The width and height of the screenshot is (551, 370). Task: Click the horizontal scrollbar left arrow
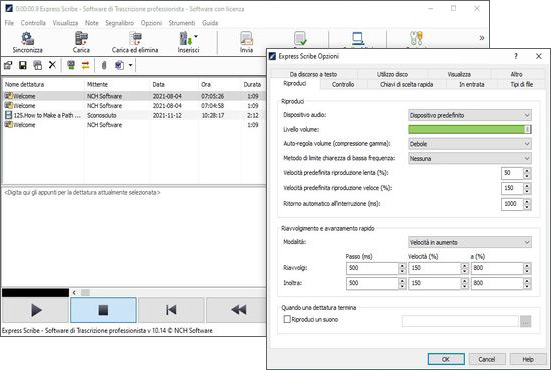coord(74,292)
